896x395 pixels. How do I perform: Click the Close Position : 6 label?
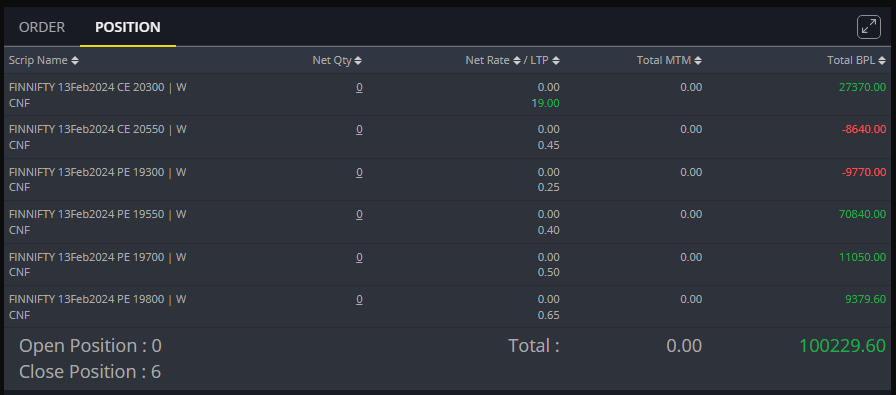coord(90,372)
